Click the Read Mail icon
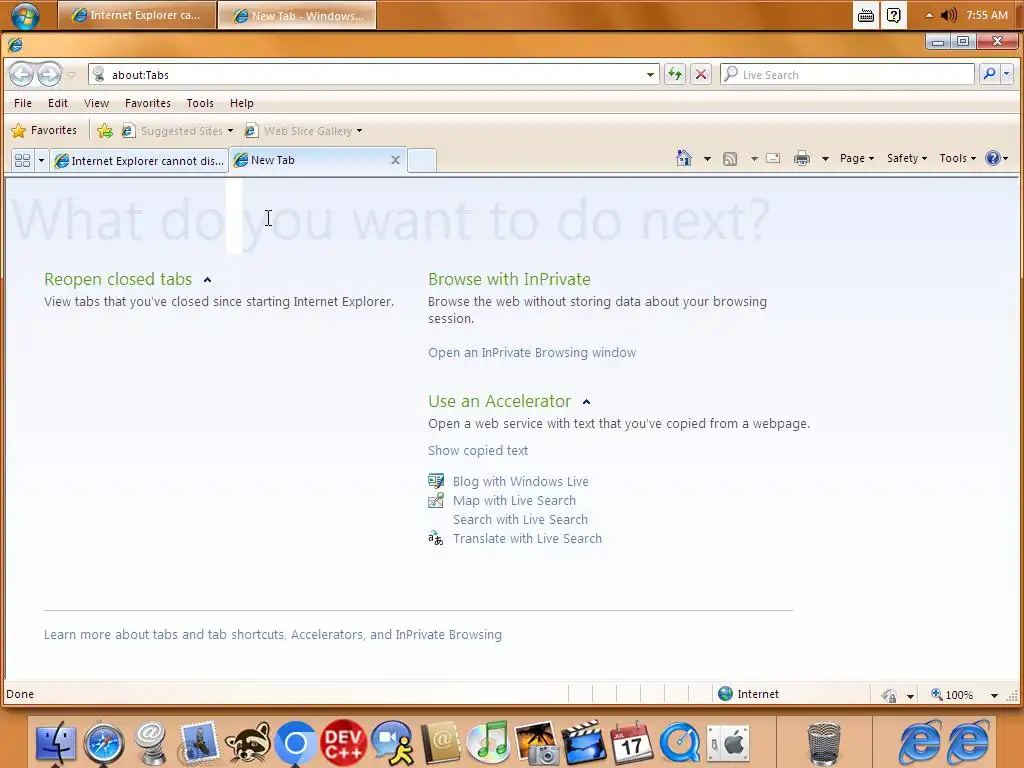 pyautogui.click(x=773, y=158)
